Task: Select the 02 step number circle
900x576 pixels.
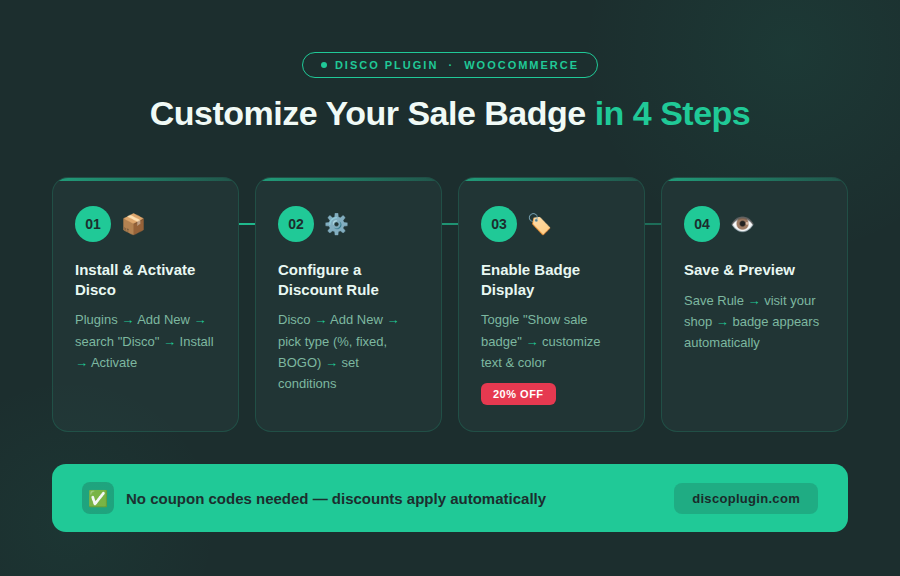Action: coord(296,224)
